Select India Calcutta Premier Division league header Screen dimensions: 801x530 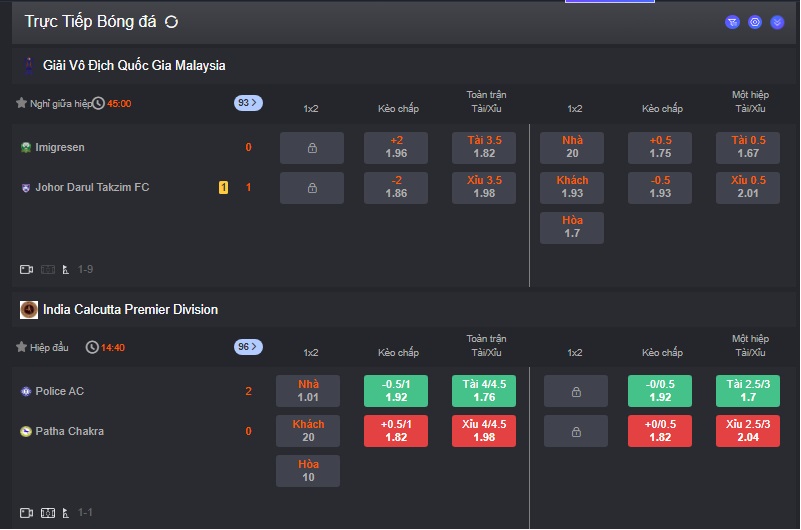[x=130, y=310]
